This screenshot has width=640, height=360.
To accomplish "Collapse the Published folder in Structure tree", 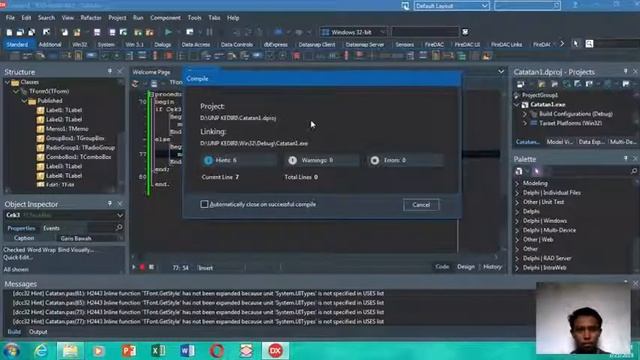I will [24, 101].
